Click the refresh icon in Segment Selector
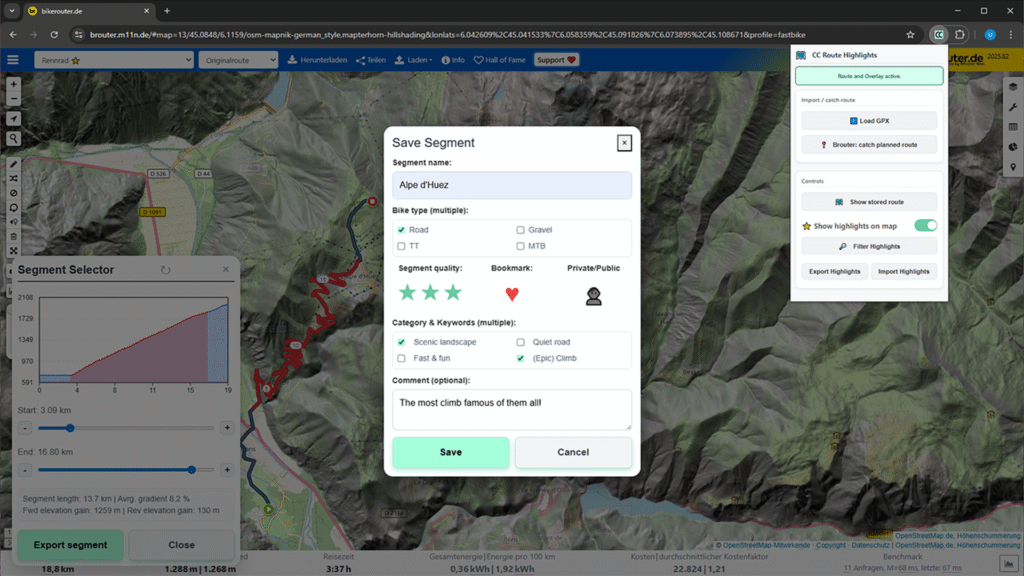 coord(166,270)
